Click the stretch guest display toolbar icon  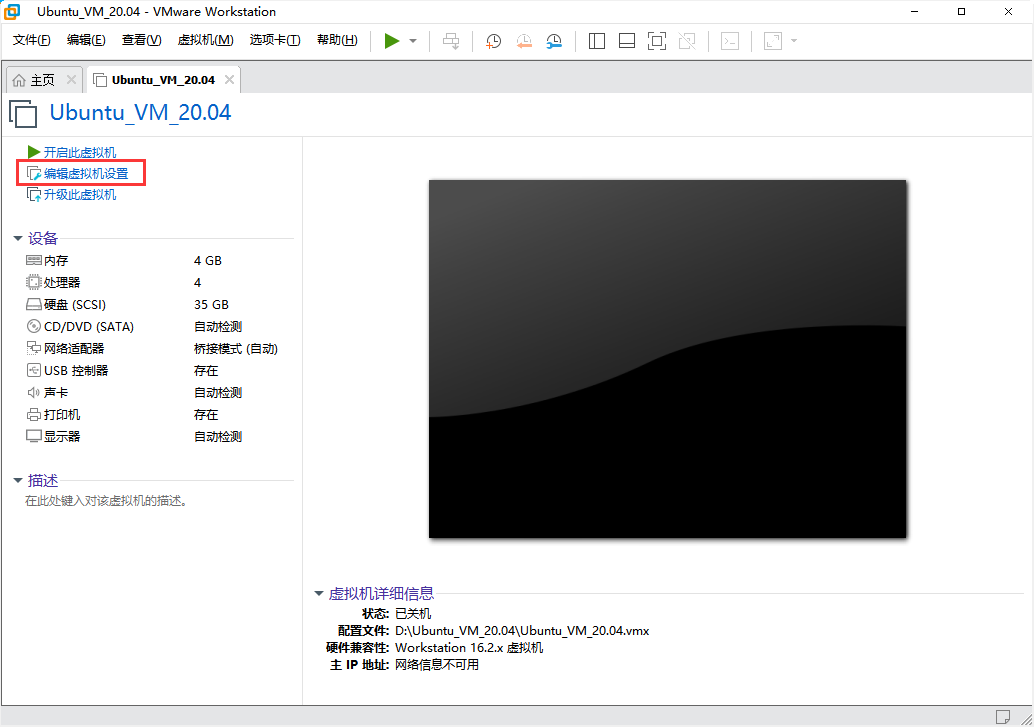(773, 41)
